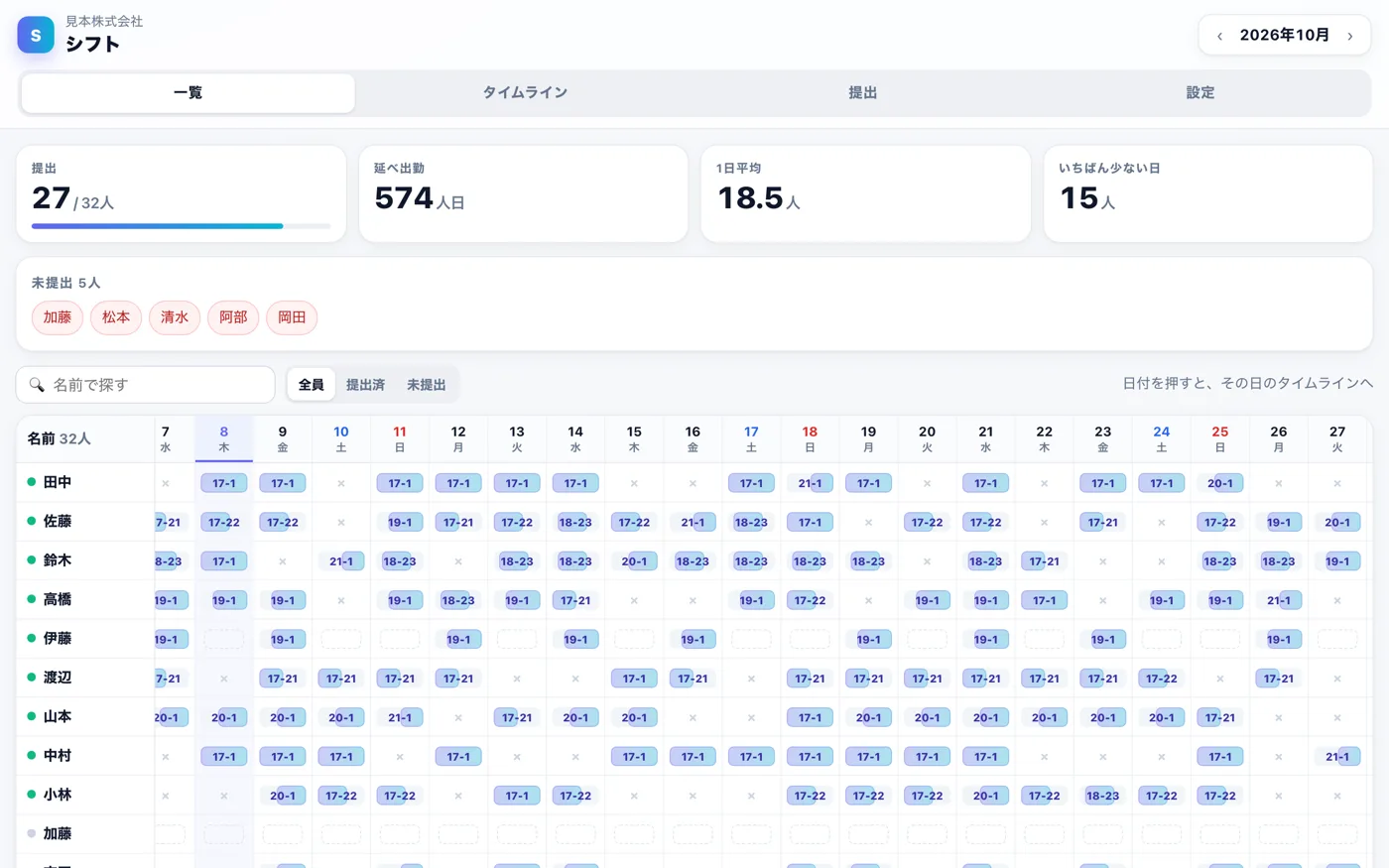Viewport: 1389px width, 868px height.
Task: Click the 松本 unsubmitted chip
Action: [116, 317]
